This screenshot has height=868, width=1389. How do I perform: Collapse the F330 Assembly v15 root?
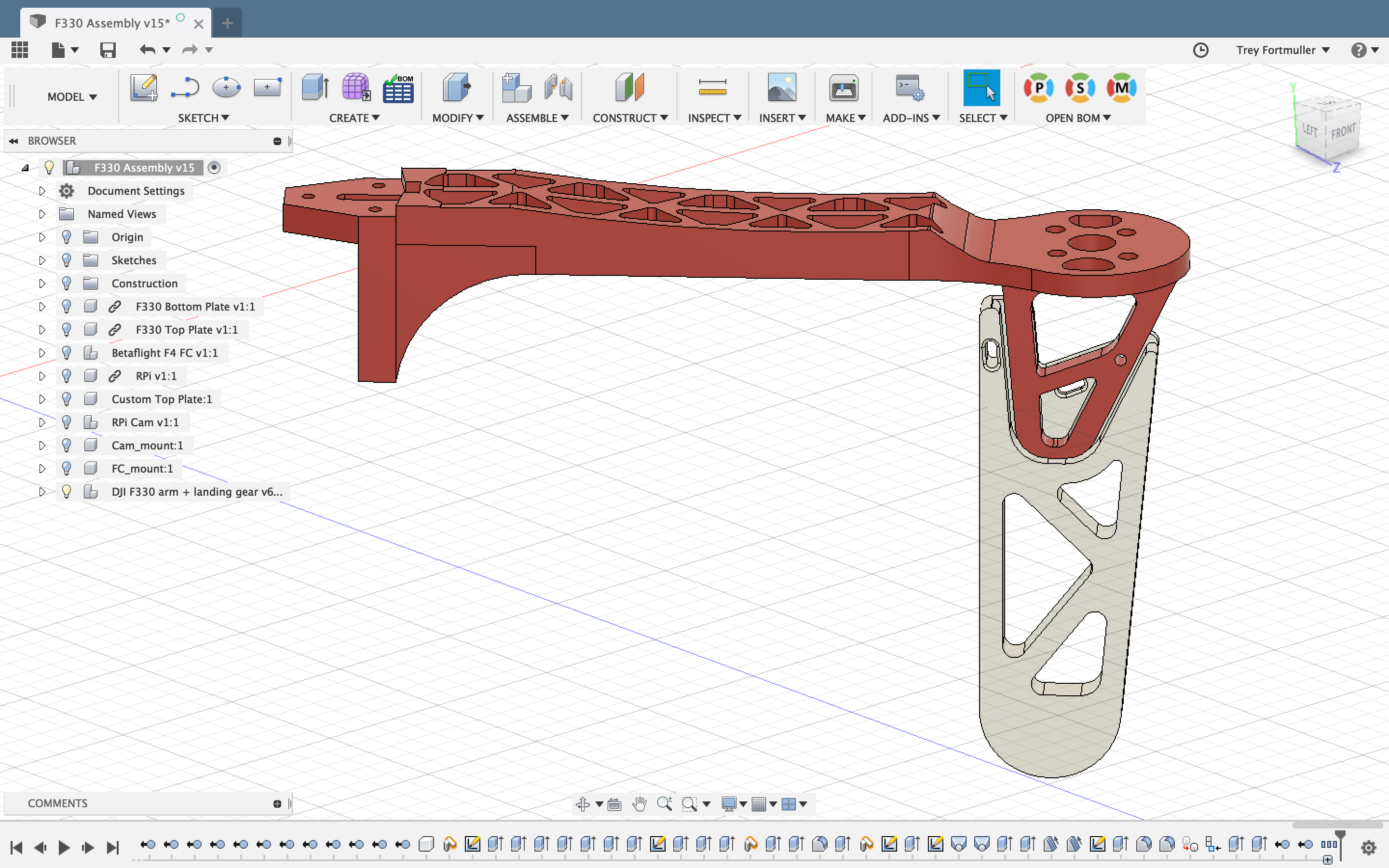click(x=25, y=168)
